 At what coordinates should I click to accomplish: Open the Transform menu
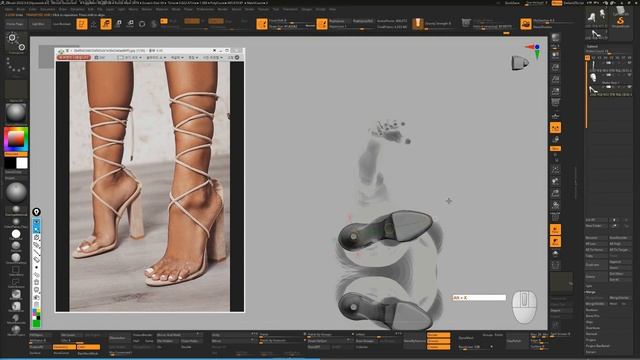click(290, 9)
